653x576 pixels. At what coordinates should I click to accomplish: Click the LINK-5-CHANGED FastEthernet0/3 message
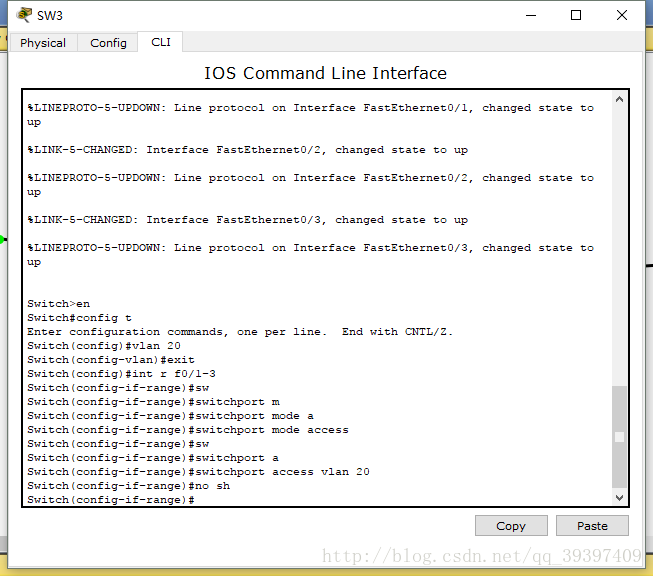(247, 220)
